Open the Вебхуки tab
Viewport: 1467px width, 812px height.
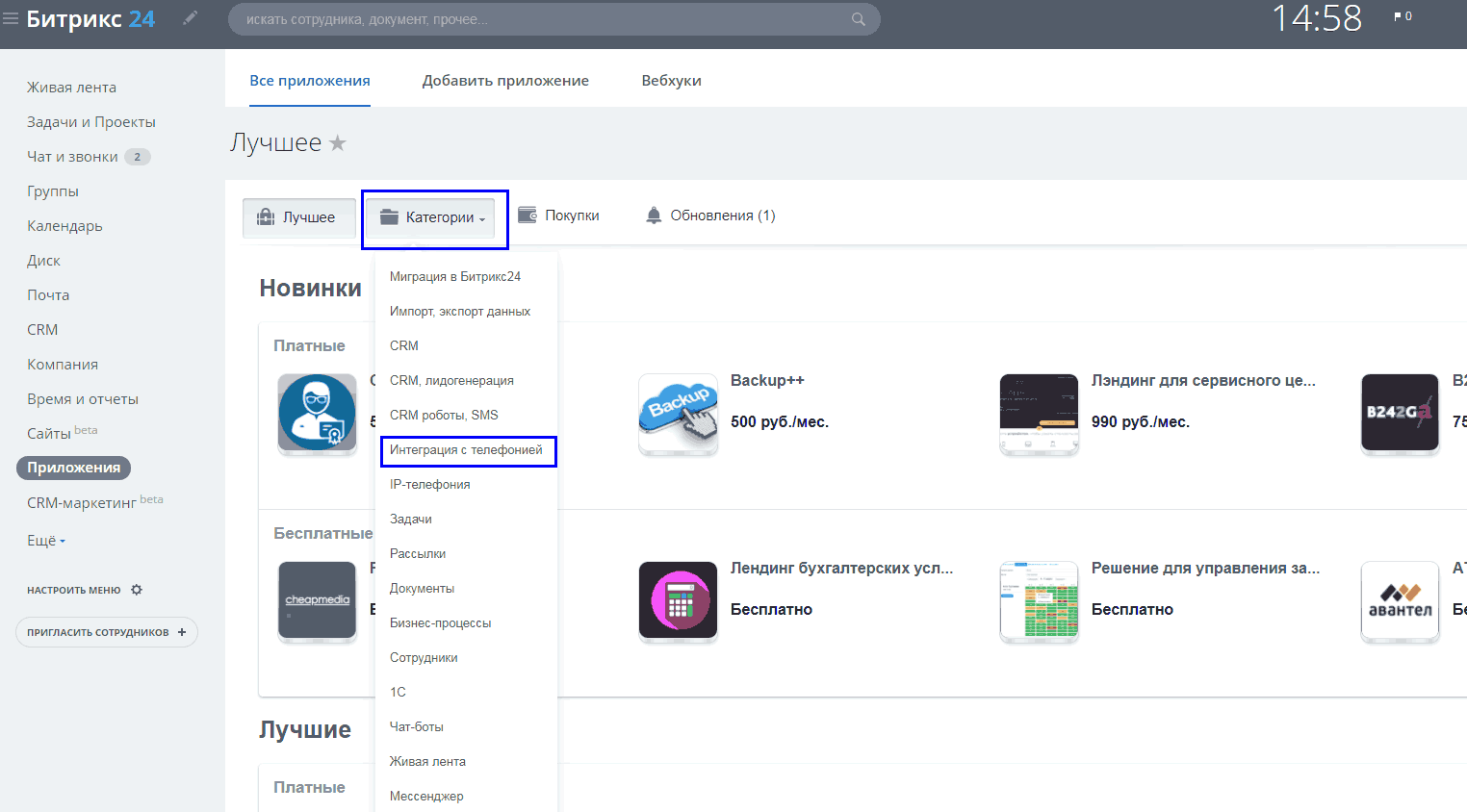671,81
